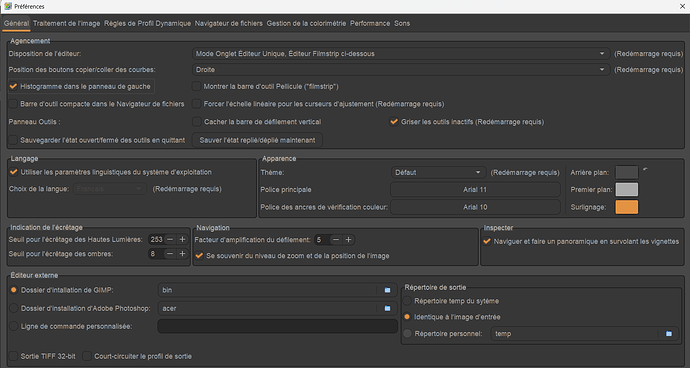Open the Sons tab
This screenshot has width=690, height=368.
[x=402, y=23]
